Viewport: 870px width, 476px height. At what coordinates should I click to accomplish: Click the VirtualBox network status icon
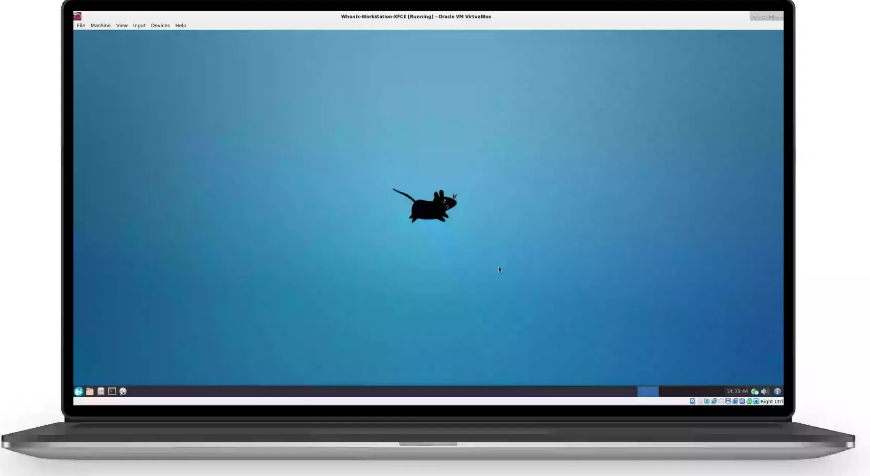(714, 401)
